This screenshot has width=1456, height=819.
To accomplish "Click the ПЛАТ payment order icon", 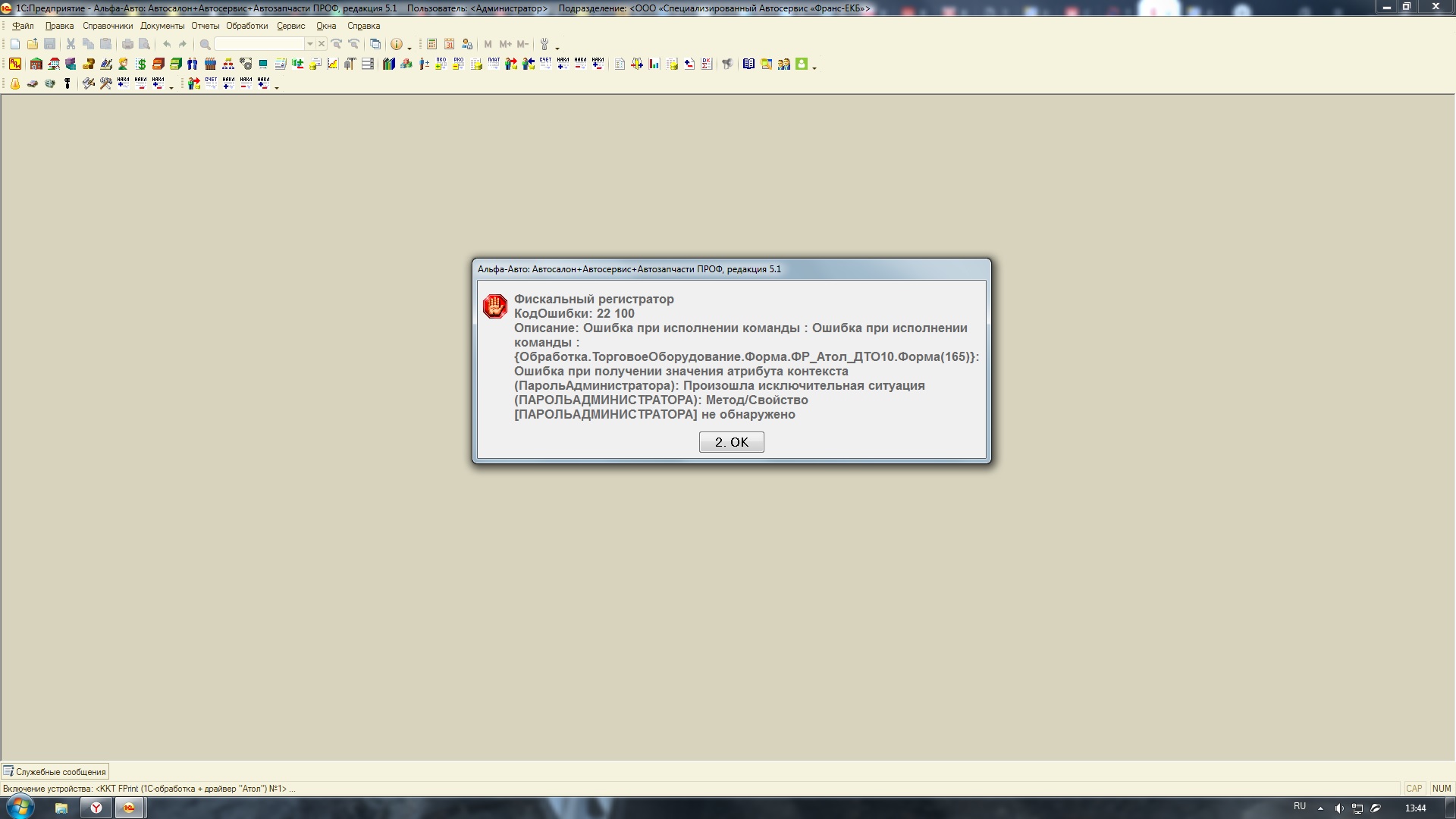I will click(x=494, y=64).
